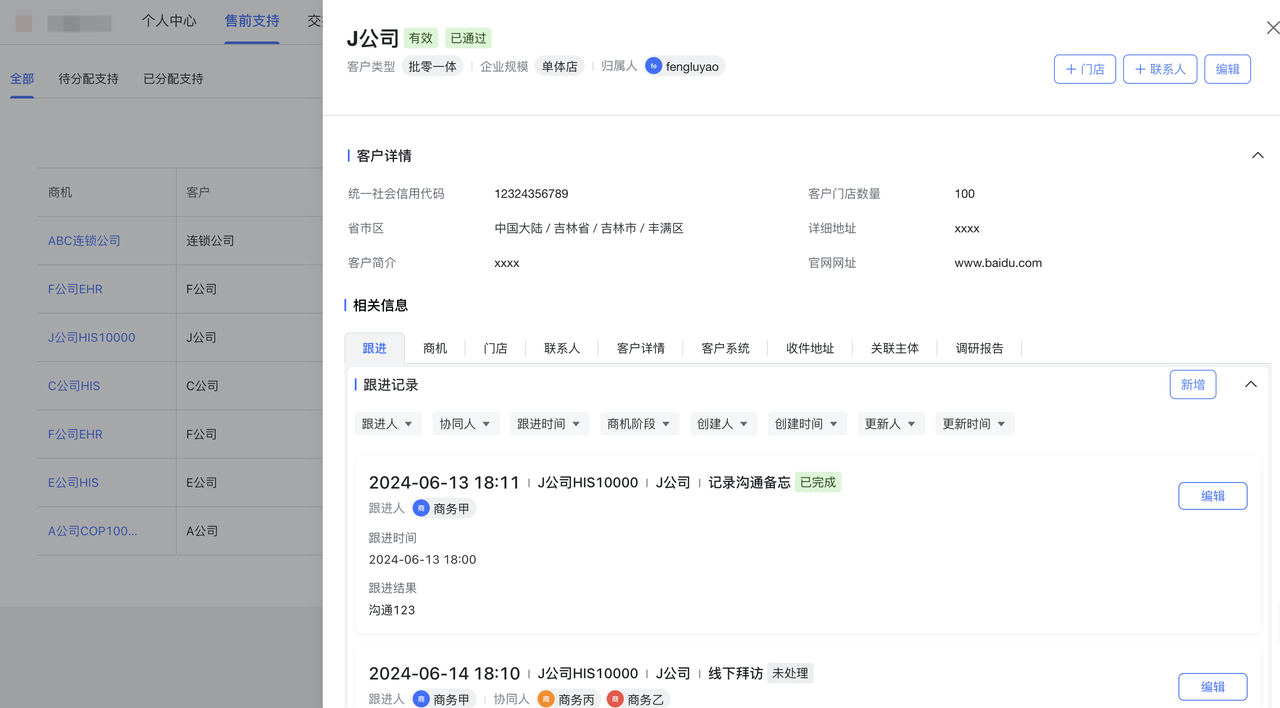Switch to the 收件地址 tab
Image resolution: width=1280 pixels, height=708 pixels.
point(810,348)
